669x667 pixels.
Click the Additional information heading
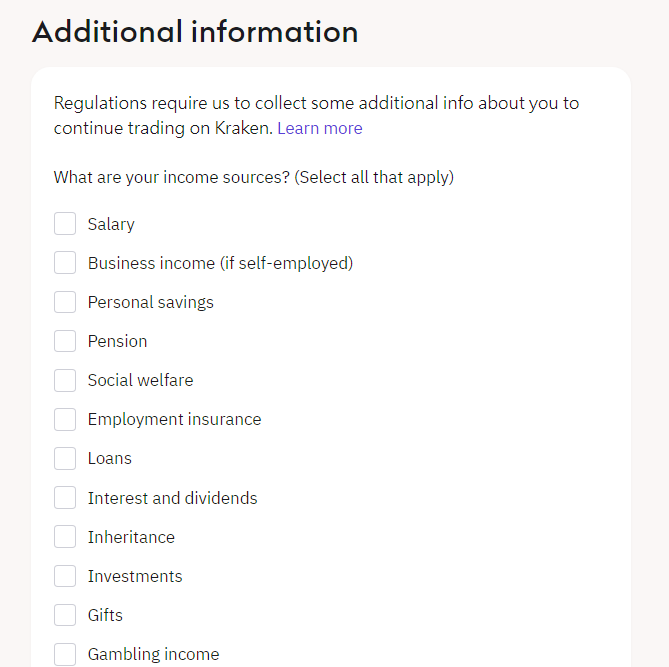pyautogui.click(x=195, y=31)
